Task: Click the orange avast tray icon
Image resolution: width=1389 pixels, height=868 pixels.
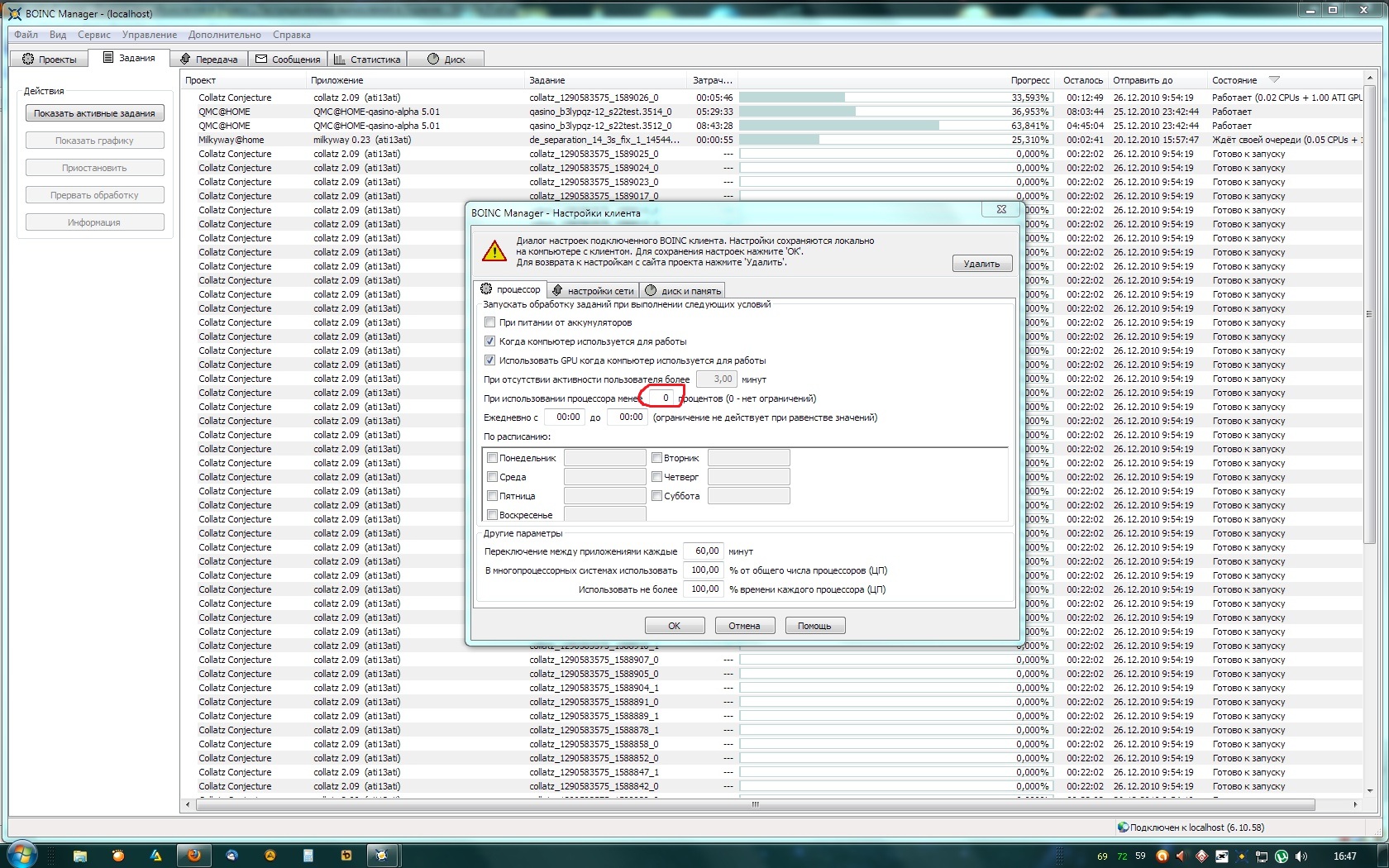Action: [x=1162, y=856]
